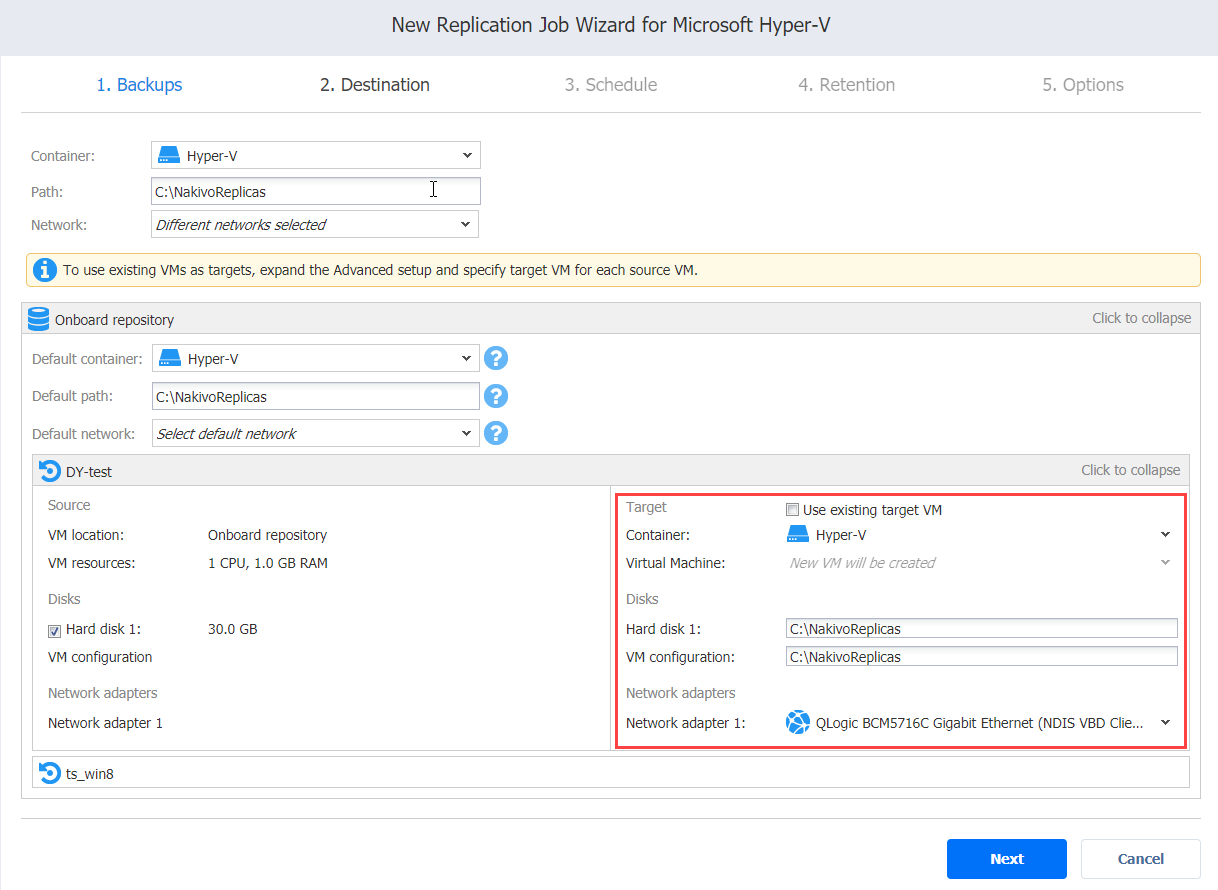Click the Hyper-V icon in the top Container box

(x=169, y=155)
